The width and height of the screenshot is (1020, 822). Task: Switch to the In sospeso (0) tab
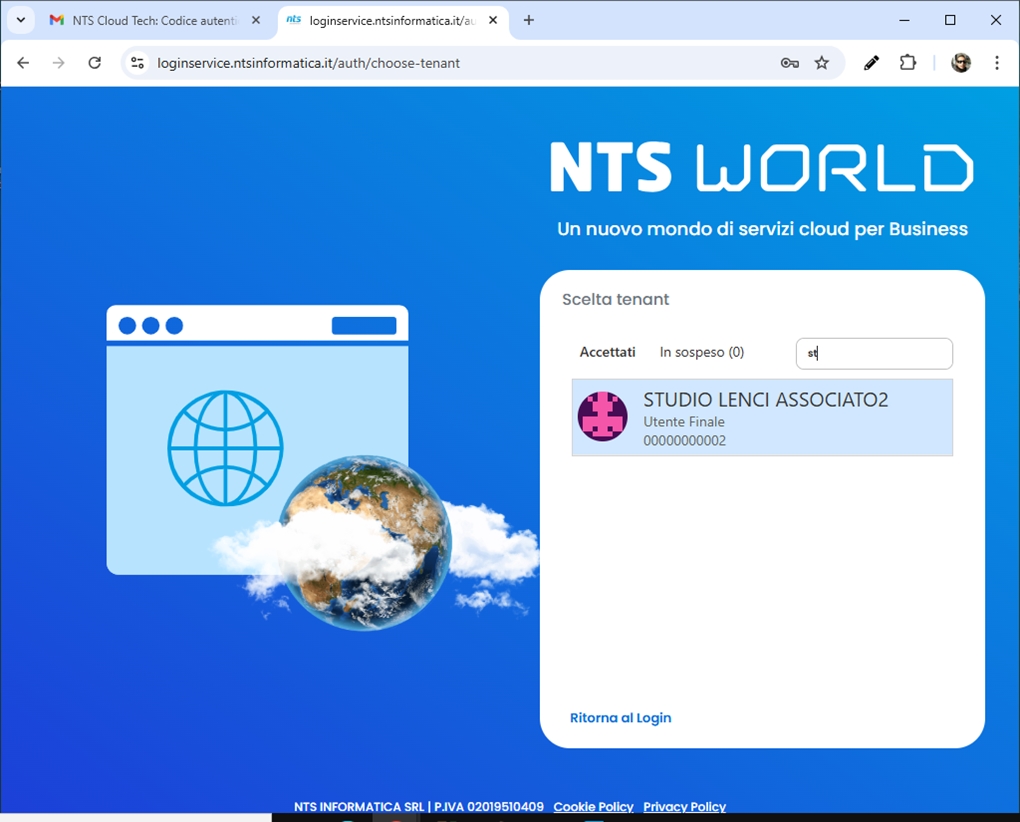(x=702, y=352)
